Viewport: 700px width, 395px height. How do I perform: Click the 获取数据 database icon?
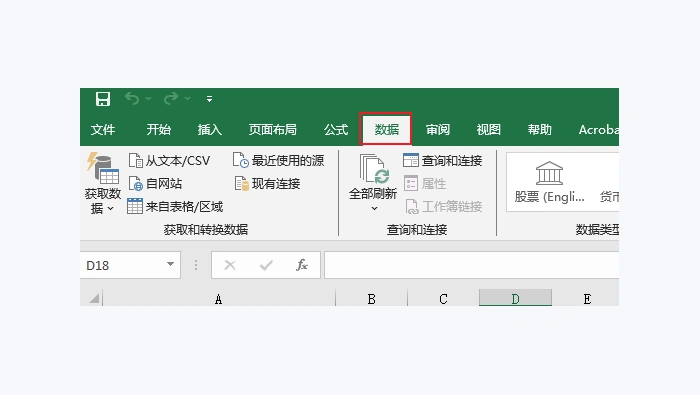coord(103,169)
